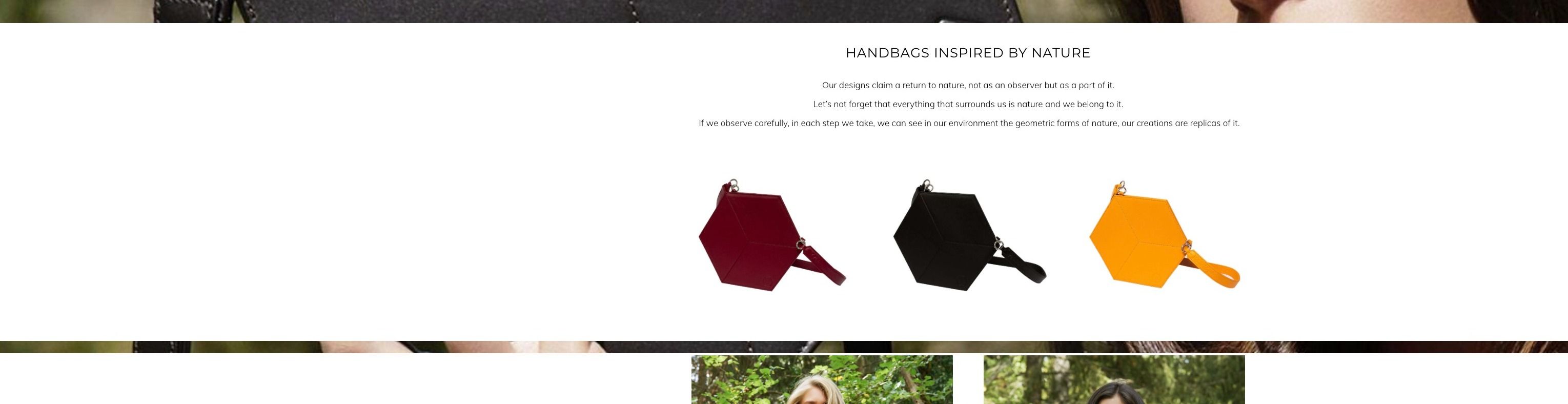1568x404 pixels.
Task: Open the orange hexagon handbag image
Action: click(x=1164, y=235)
